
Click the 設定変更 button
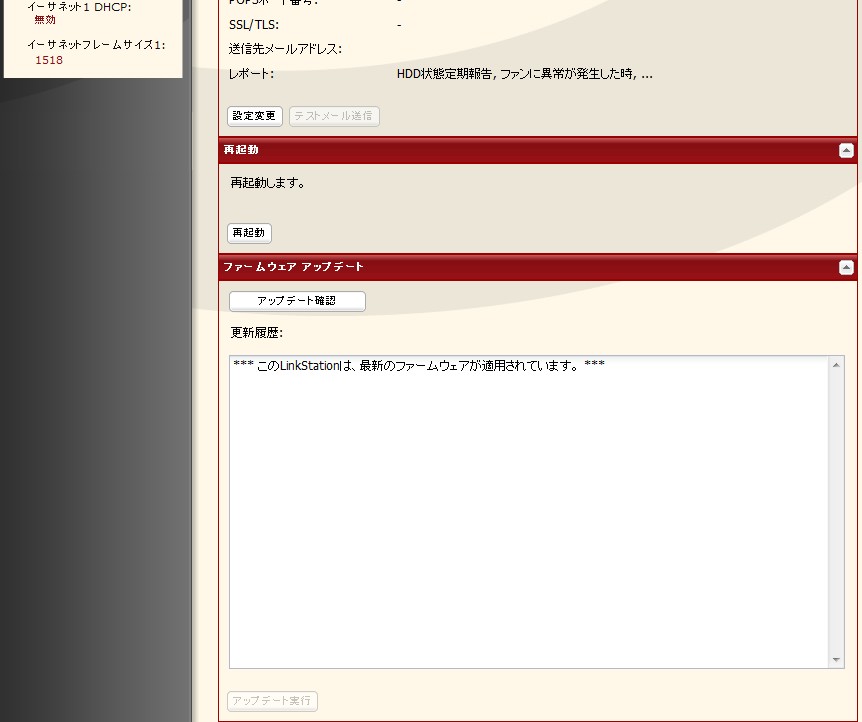[x=255, y=116]
